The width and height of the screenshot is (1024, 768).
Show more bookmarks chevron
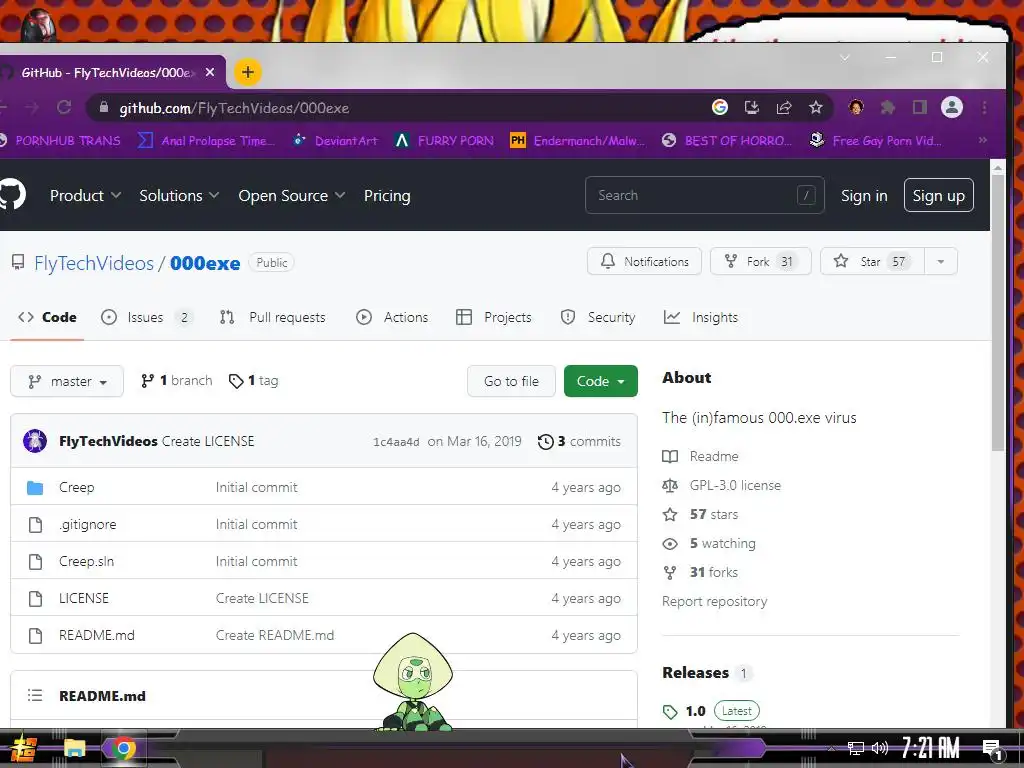coord(982,140)
